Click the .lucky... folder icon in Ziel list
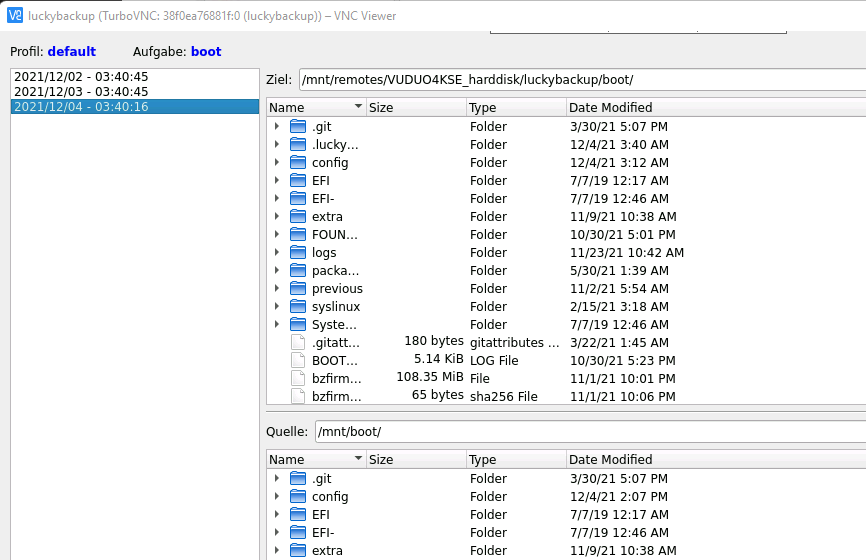 coord(298,145)
